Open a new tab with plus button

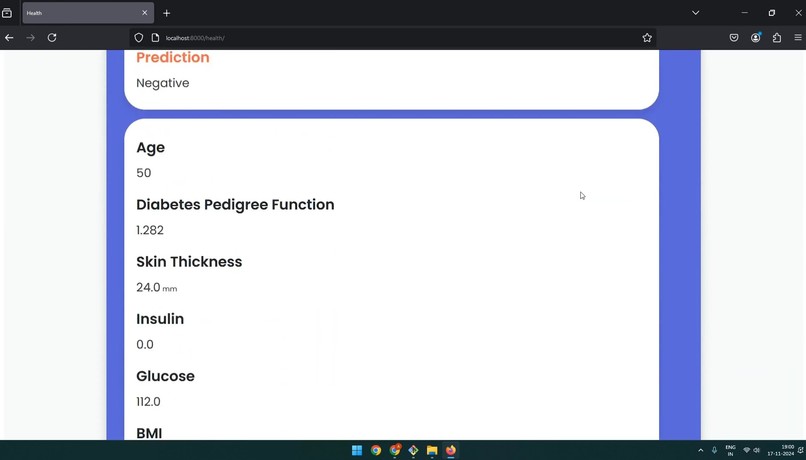pos(167,13)
